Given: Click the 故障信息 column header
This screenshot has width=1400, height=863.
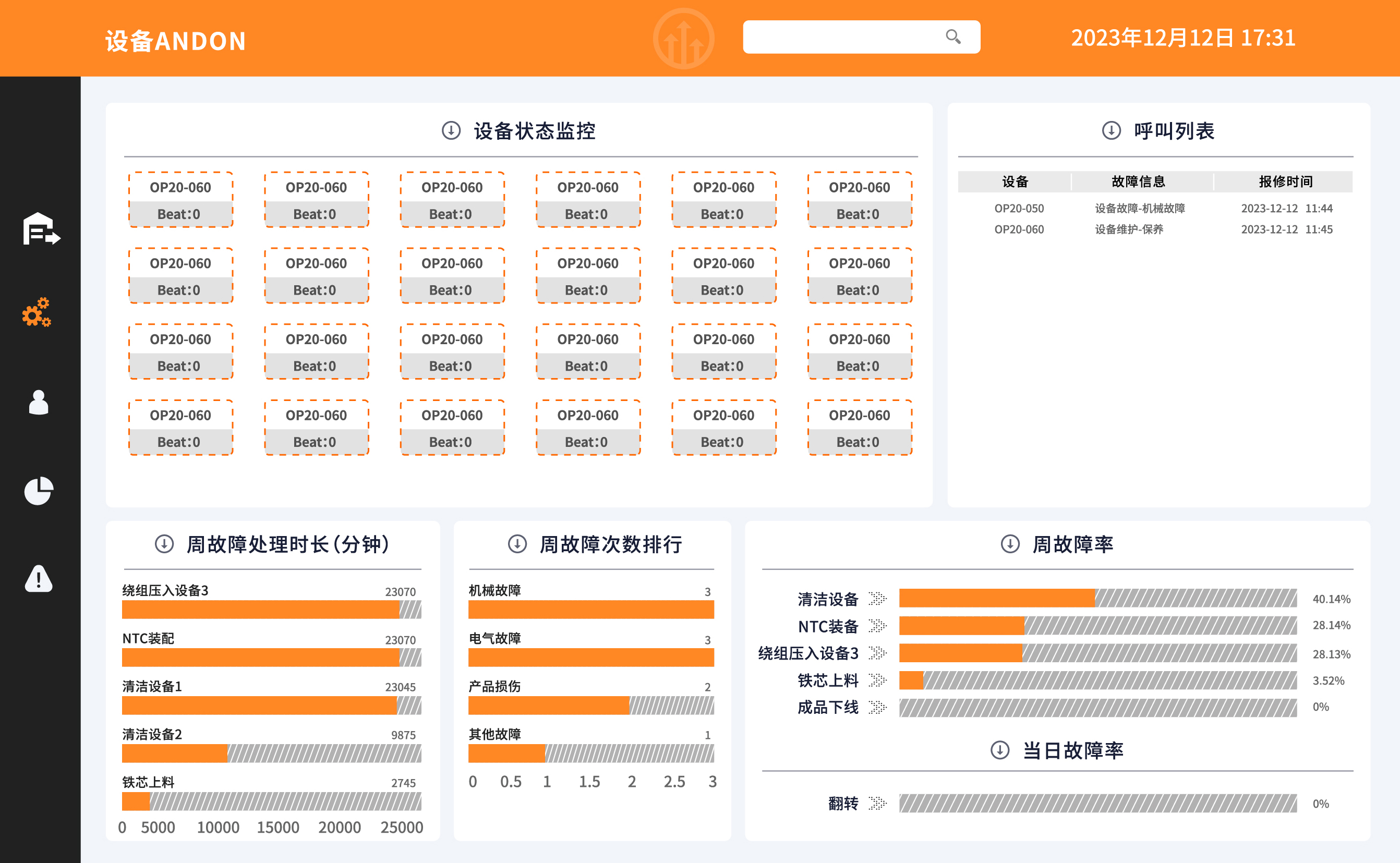Looking at the screenshot, I should coord(1138,181).
